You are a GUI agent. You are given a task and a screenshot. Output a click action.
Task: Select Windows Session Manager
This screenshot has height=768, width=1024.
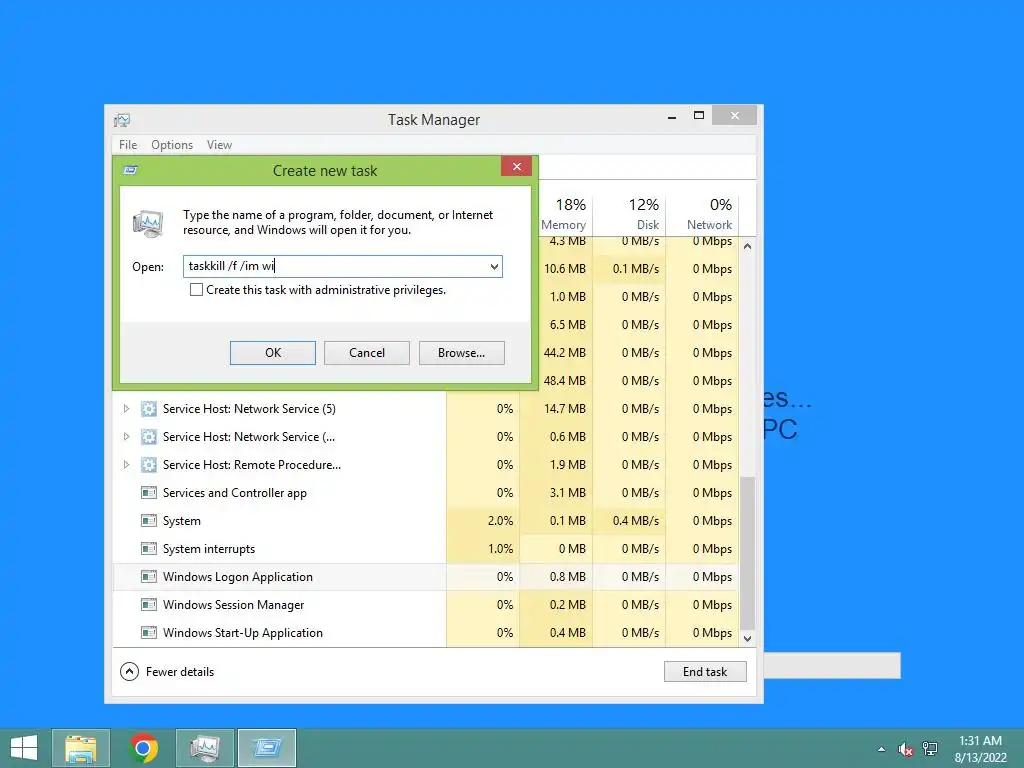coord(233,605)
